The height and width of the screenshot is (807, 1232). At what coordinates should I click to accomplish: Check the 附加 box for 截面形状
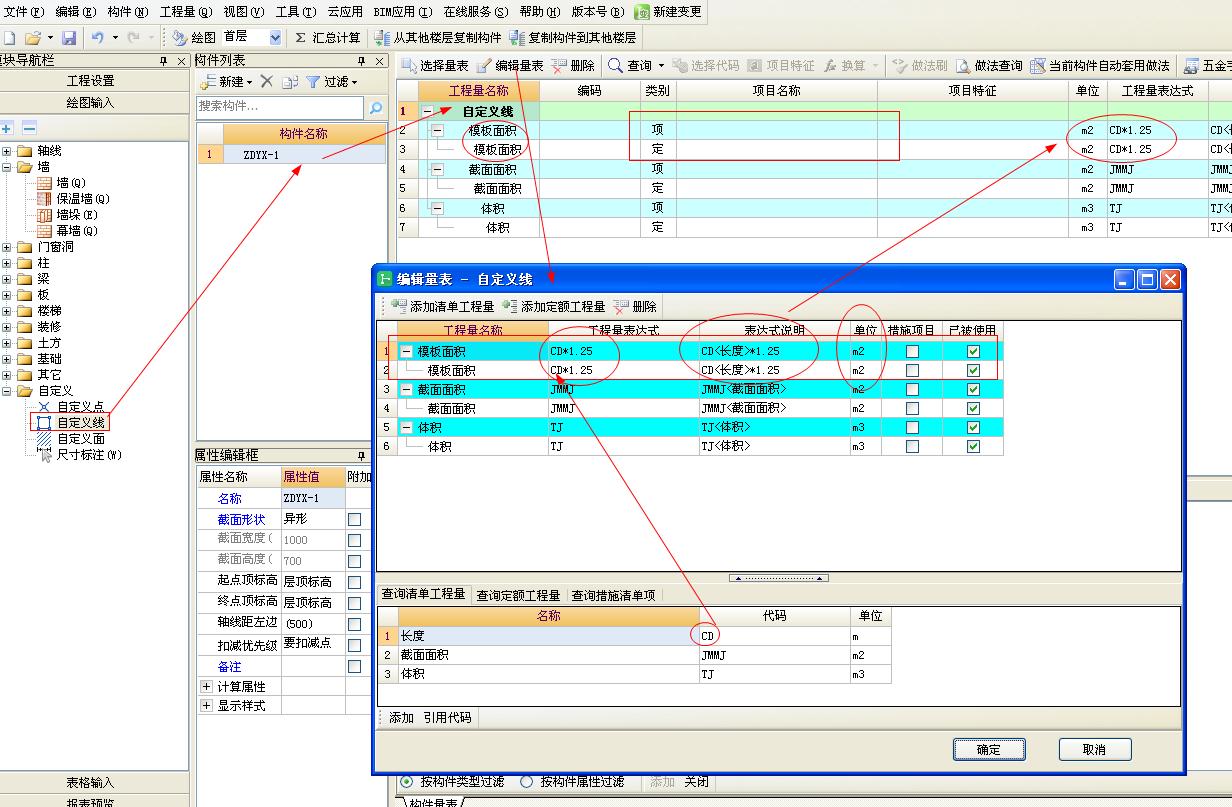tap(354, 519)
